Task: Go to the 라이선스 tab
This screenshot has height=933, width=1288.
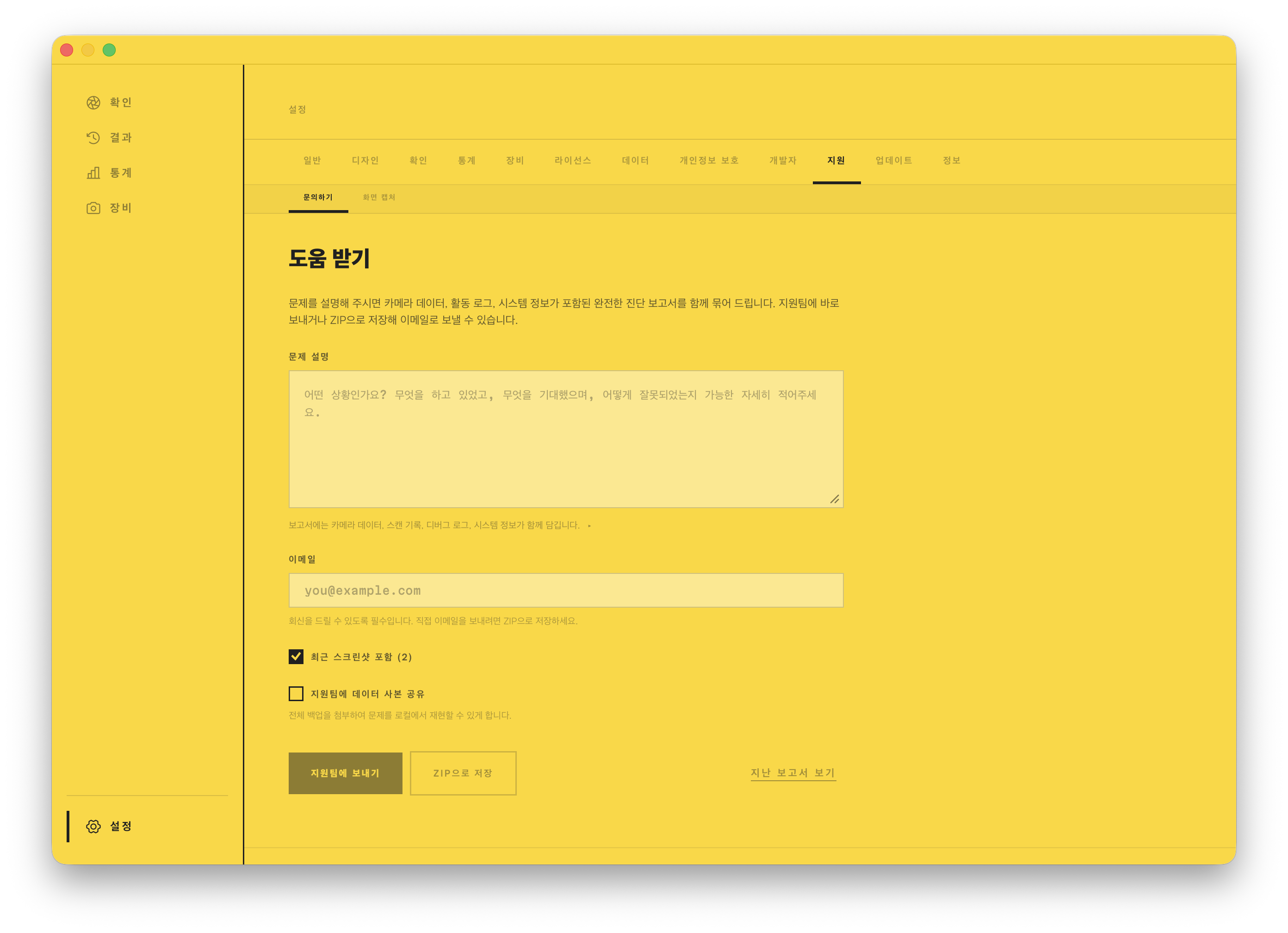Action: click(x=573, y=161)
